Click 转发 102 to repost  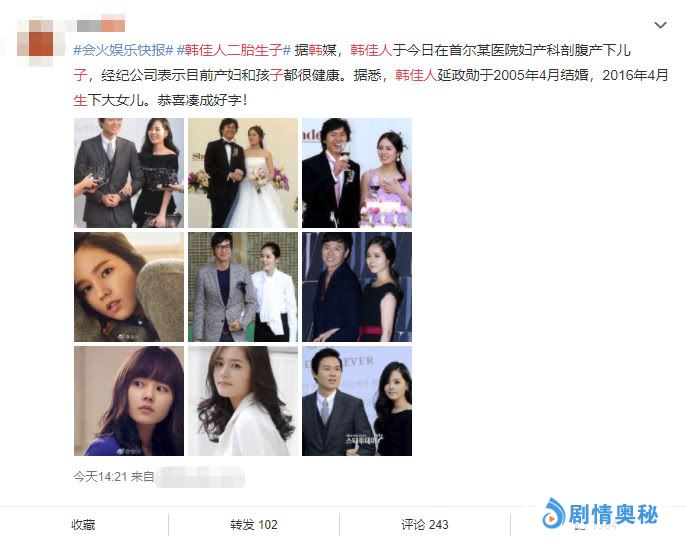(x=254, y=524)
